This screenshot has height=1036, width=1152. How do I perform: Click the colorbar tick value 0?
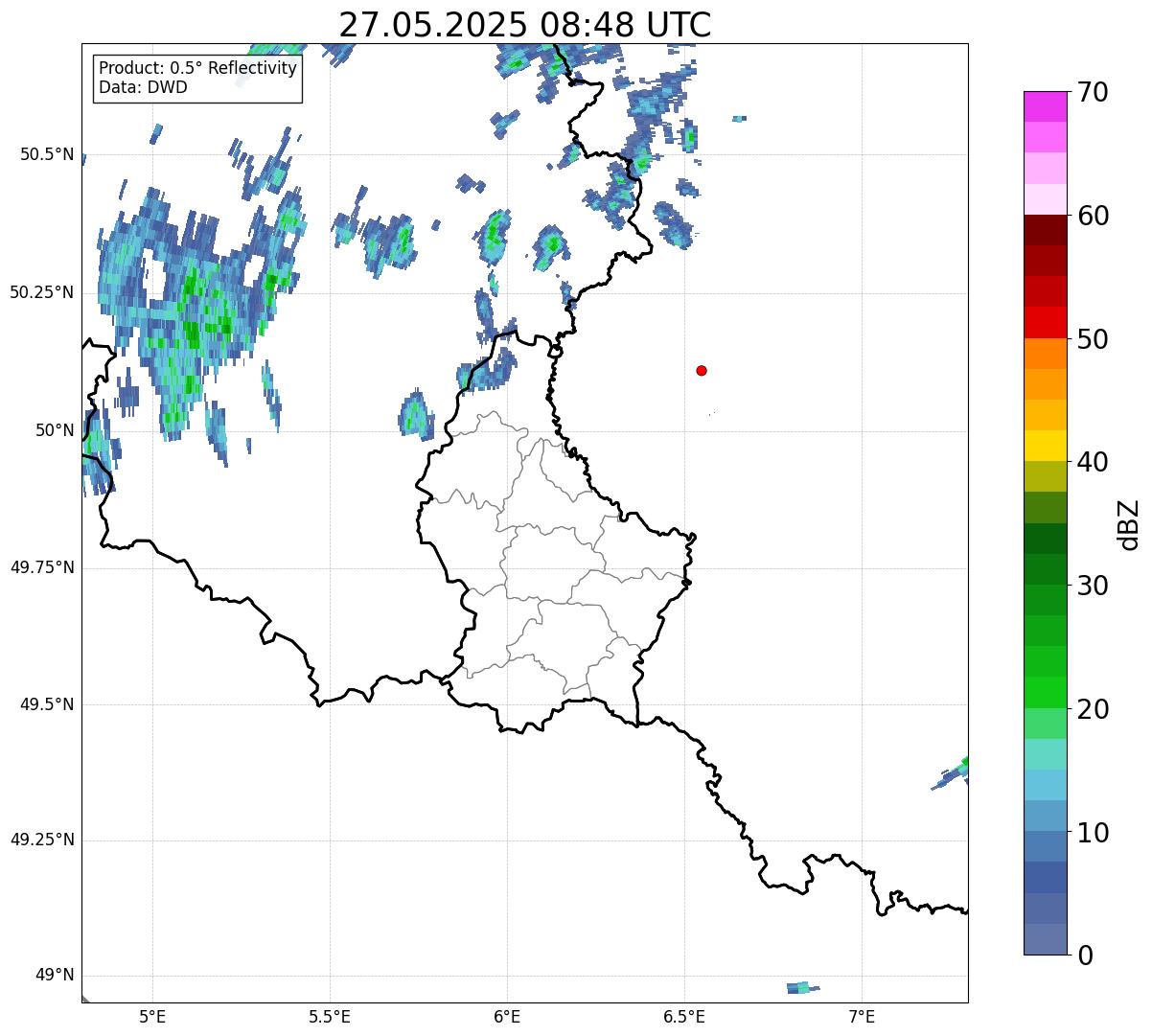tap(1084, 955)
